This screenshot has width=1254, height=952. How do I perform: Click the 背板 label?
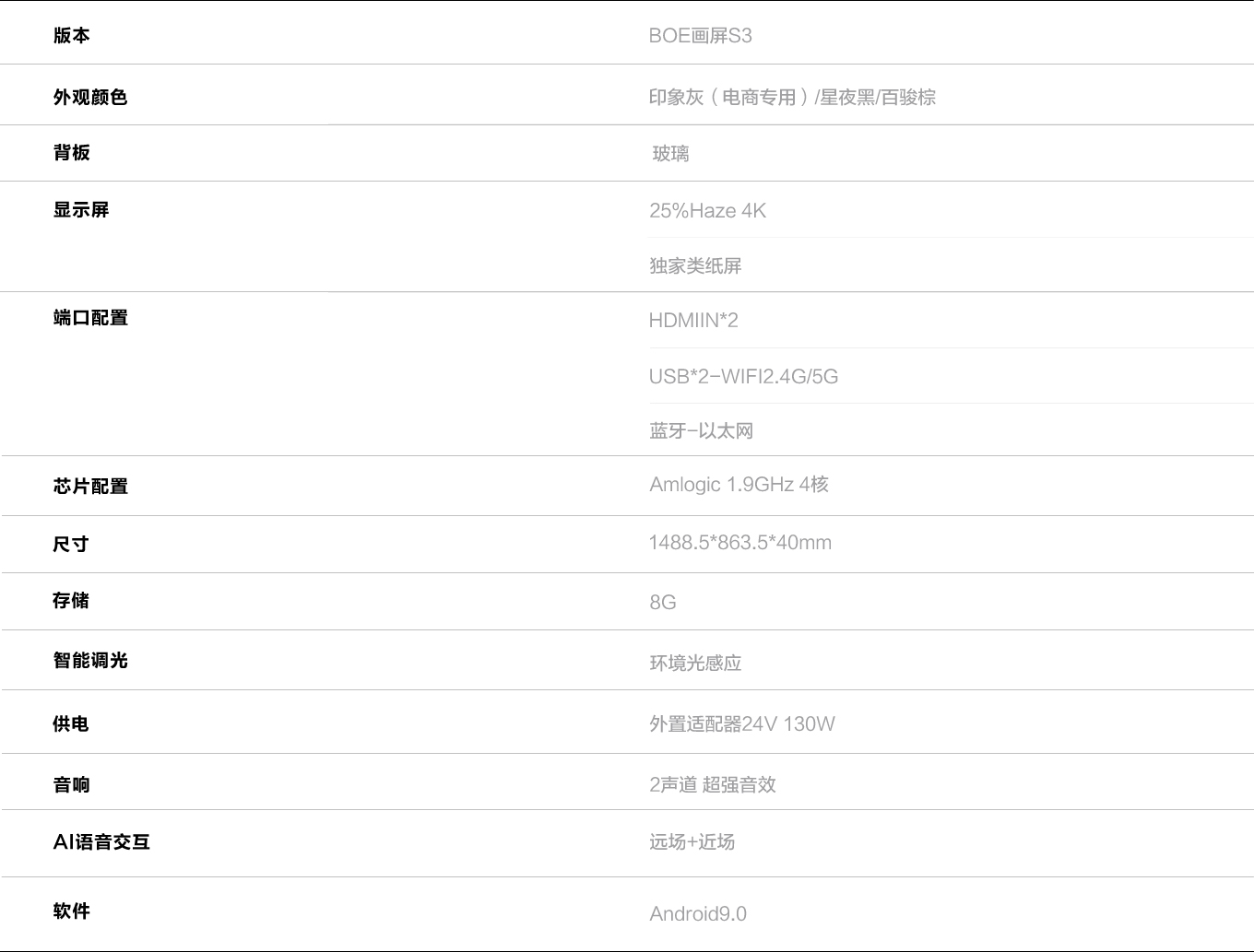71,153
